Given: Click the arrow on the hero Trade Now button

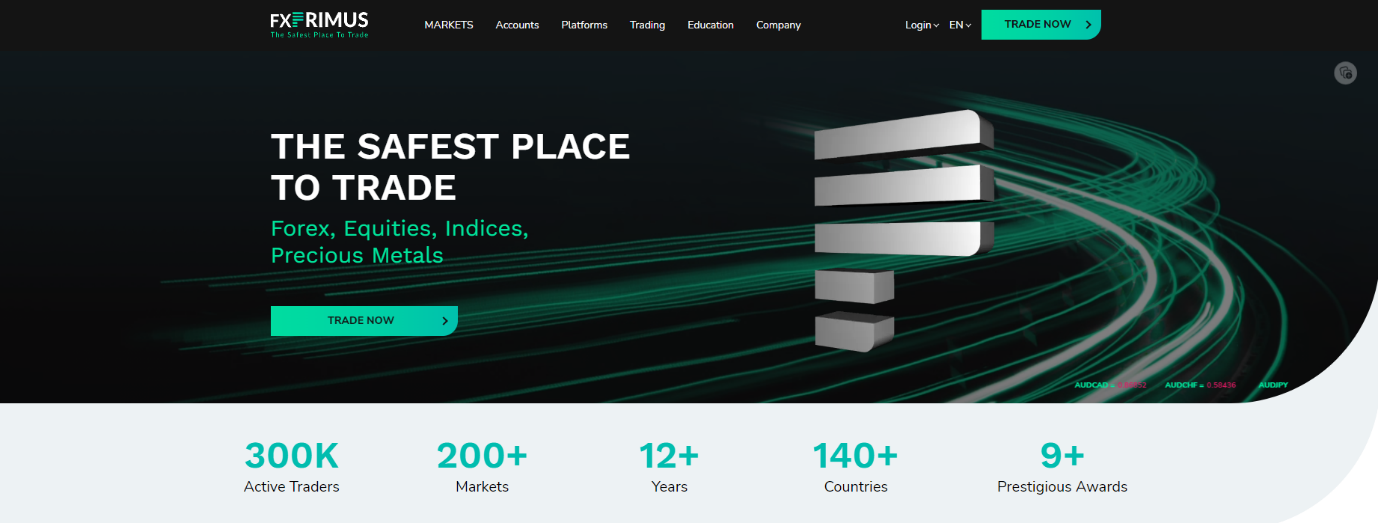Looking at the screenshot, I should coord(445,321).
